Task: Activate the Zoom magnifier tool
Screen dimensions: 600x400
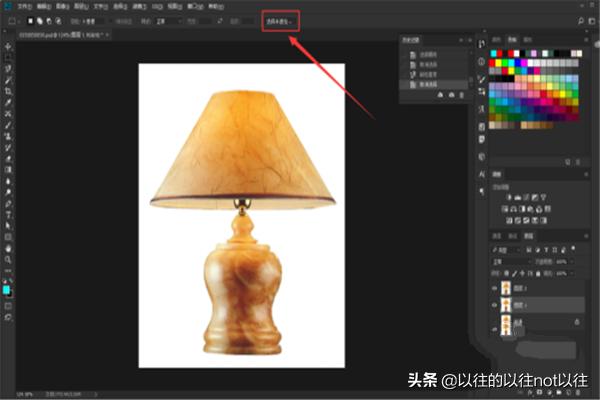Action: pos(8,258)
